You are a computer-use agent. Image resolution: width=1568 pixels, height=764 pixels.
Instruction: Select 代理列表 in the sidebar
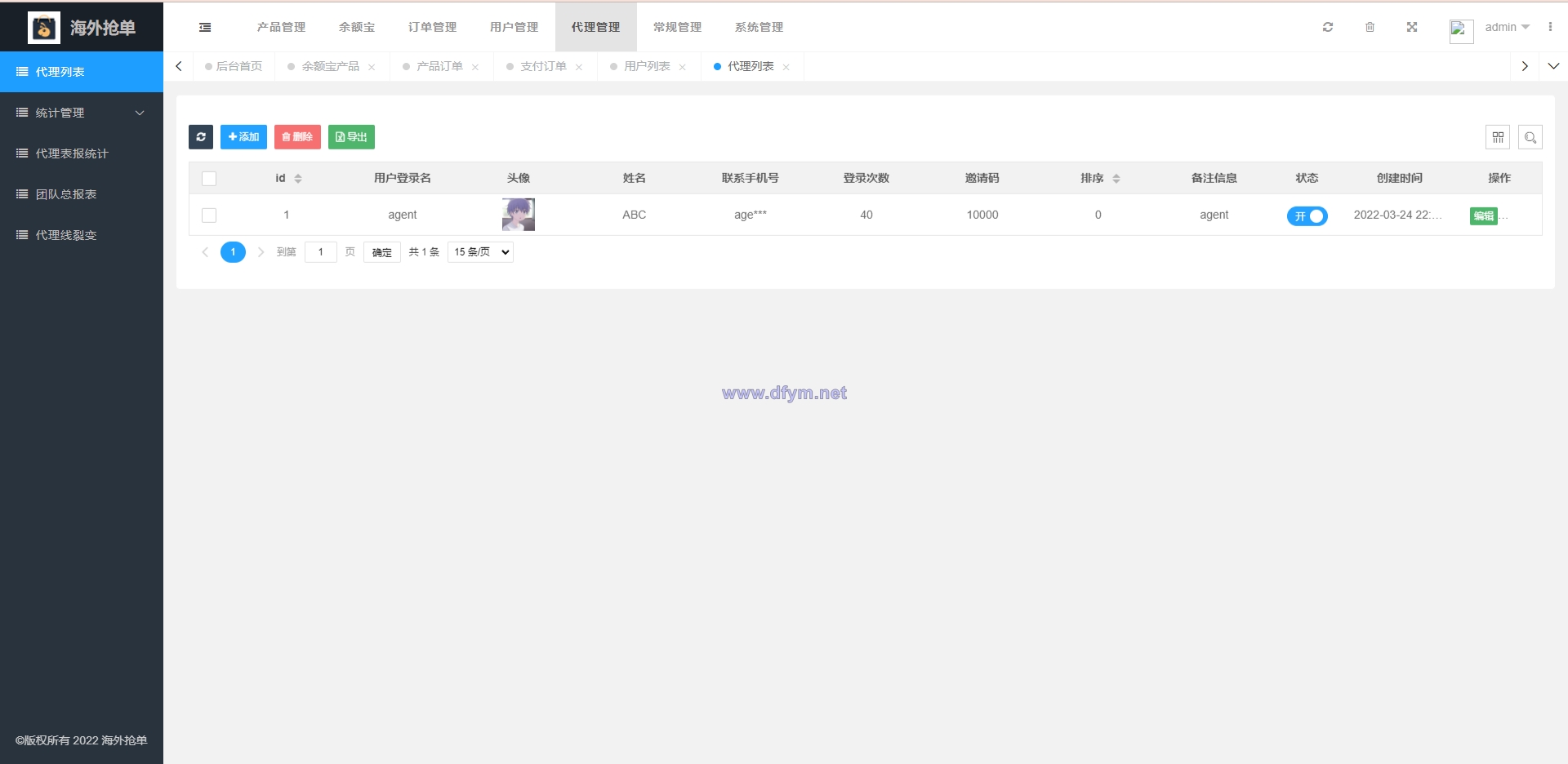[82, 72]
